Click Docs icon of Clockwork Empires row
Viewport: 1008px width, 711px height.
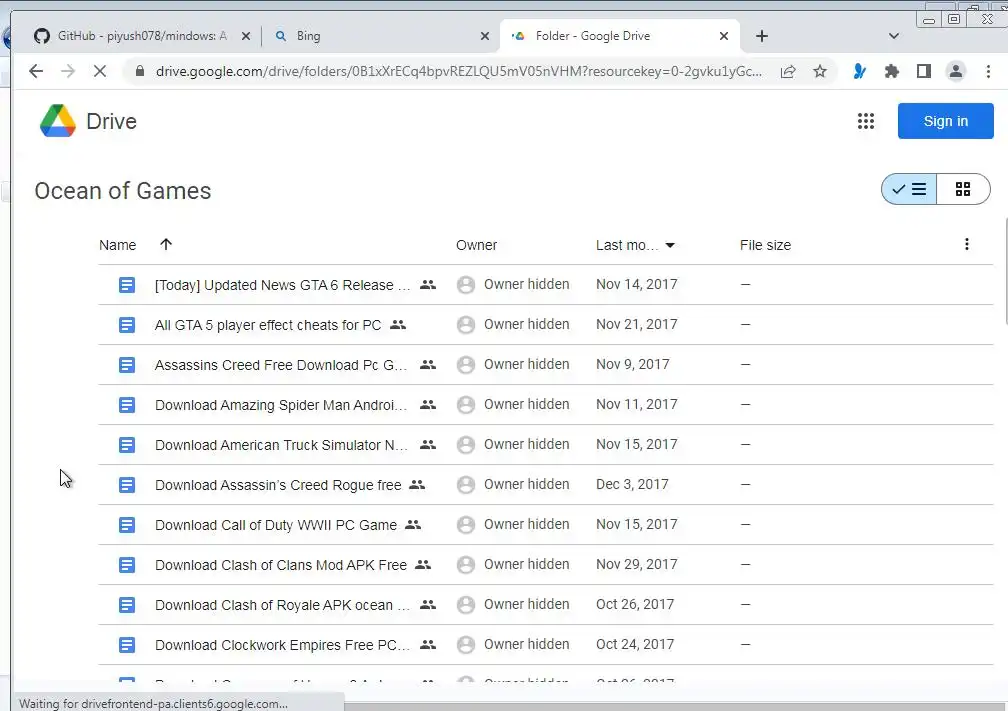pyautogui.click(x=127, y=645)
